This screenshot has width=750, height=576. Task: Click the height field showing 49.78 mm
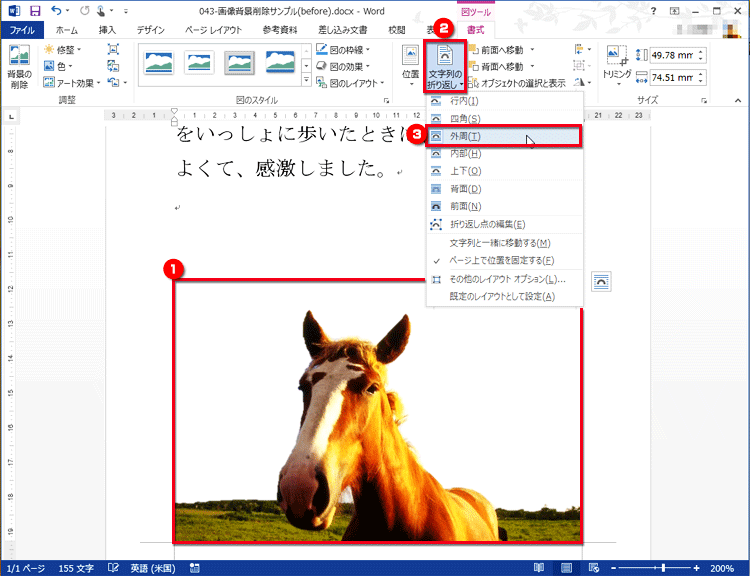tap(673, 55)
